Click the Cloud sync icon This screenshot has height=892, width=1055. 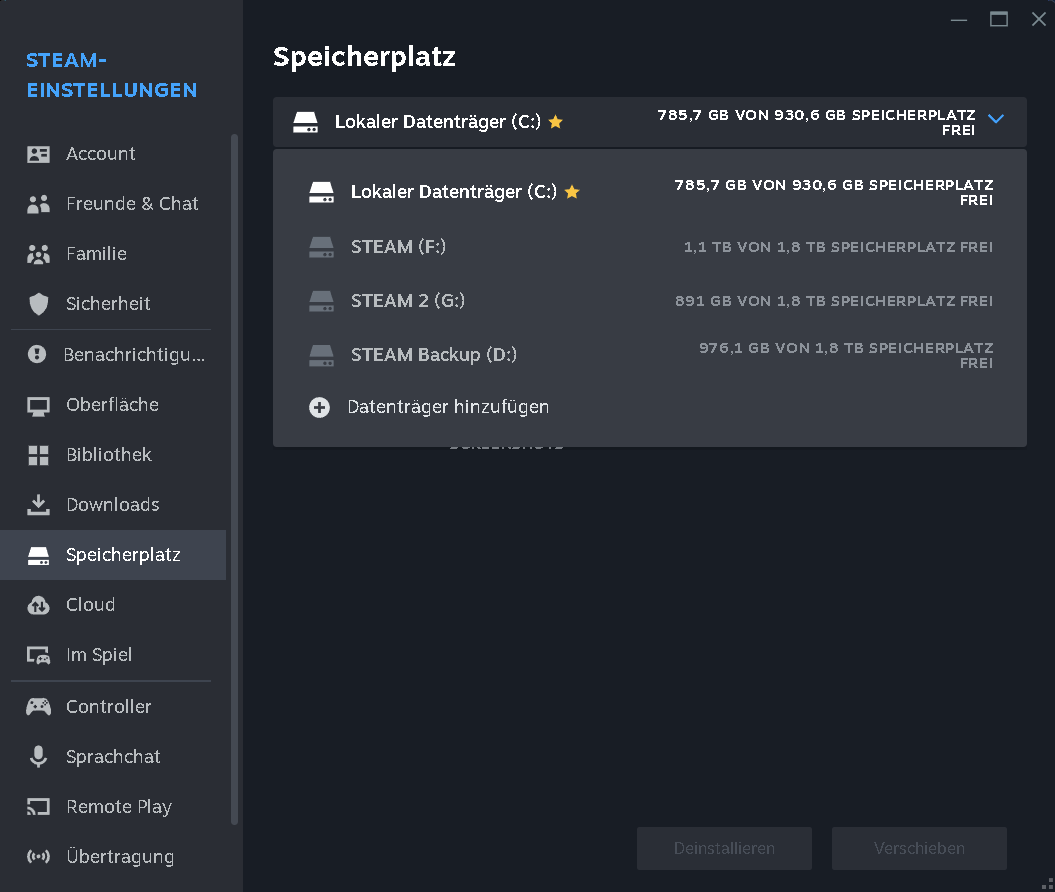38,605
